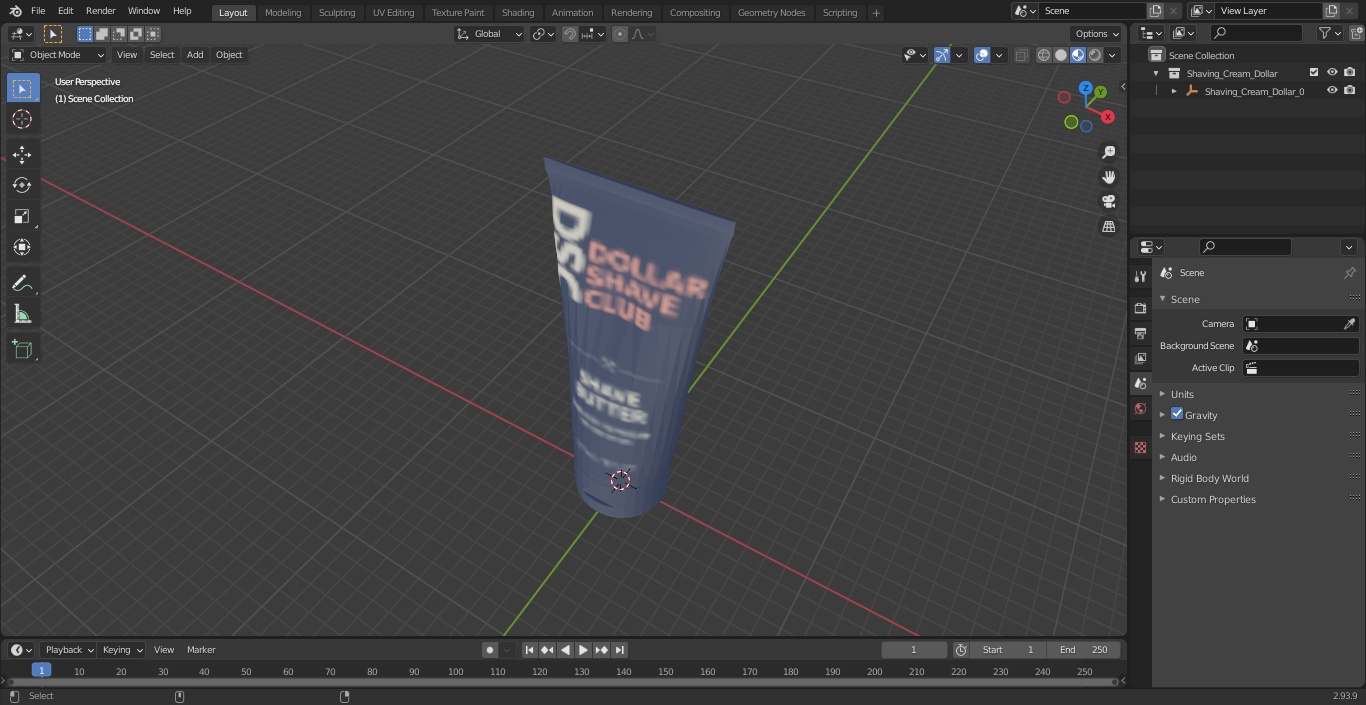Toggle Gravity checkbox

[1177, 414]
